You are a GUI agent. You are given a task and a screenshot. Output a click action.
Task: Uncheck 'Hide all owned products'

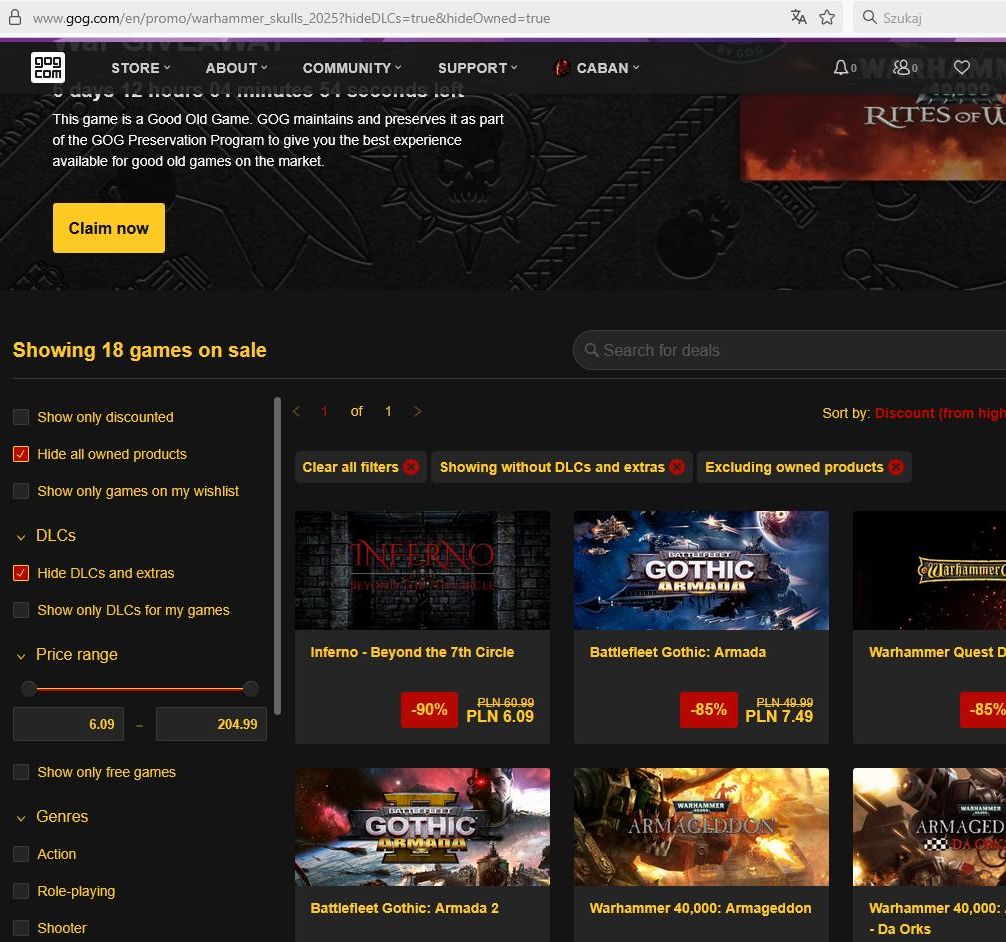[x=21, y=454]
